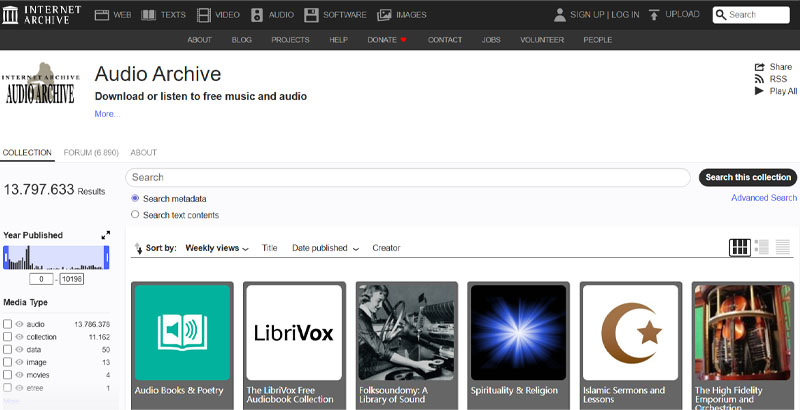This screenshot has width=800, height=410.
Task: Grab the right year range slider handle
Action: point(107,258)
